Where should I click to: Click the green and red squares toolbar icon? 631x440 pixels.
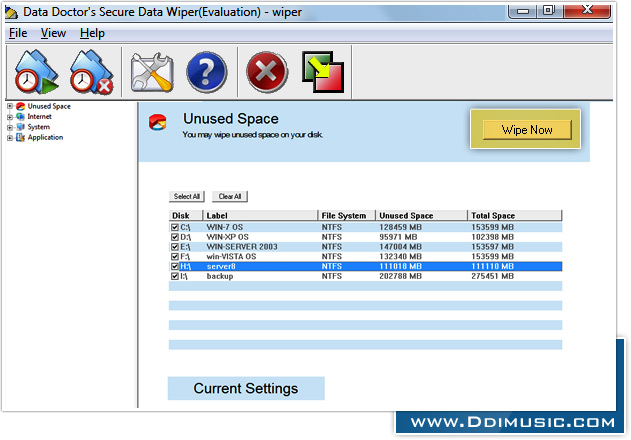(323, 71)
